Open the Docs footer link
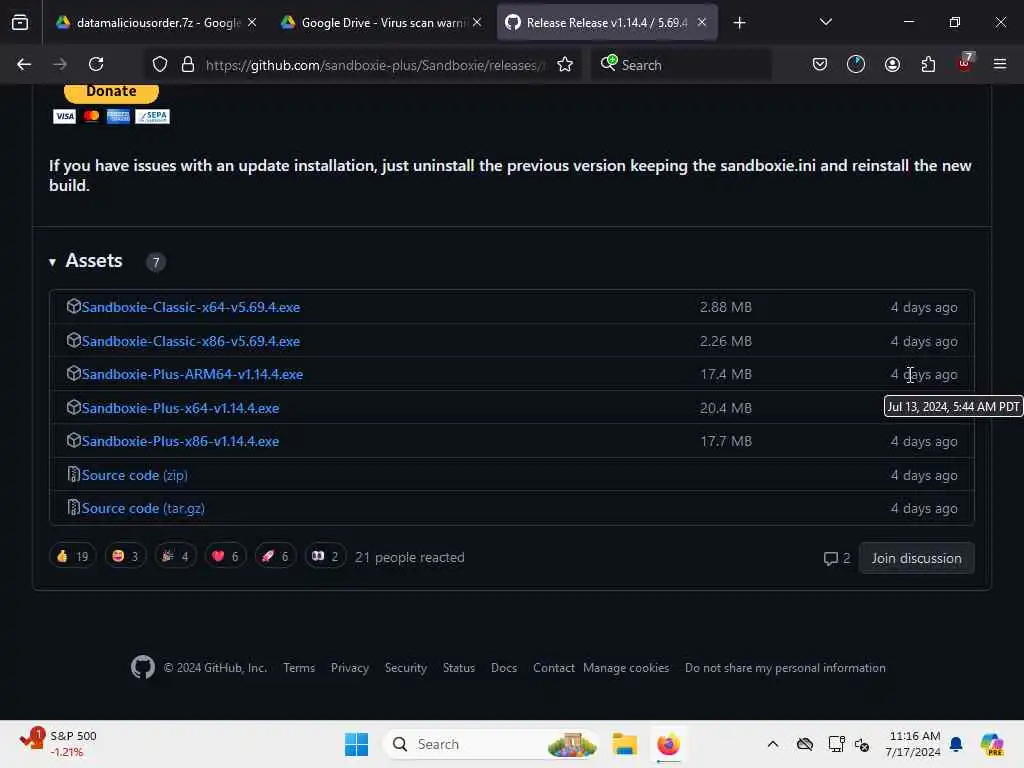The image size is (1024, 768). coord(504,668)
